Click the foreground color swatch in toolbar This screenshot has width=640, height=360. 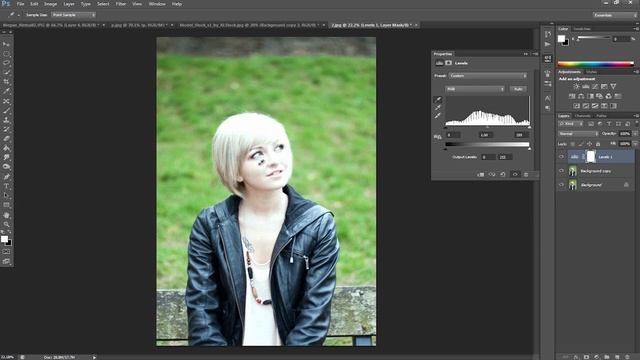coord(4,239)
